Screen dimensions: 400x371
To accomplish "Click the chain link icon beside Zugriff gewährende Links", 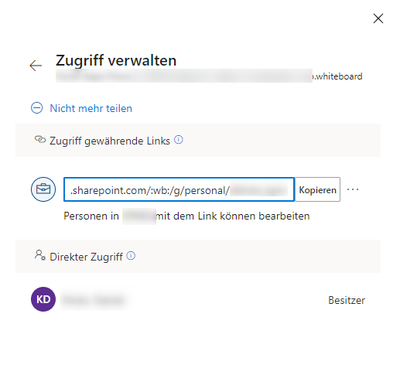I will [x=40, y=140].
